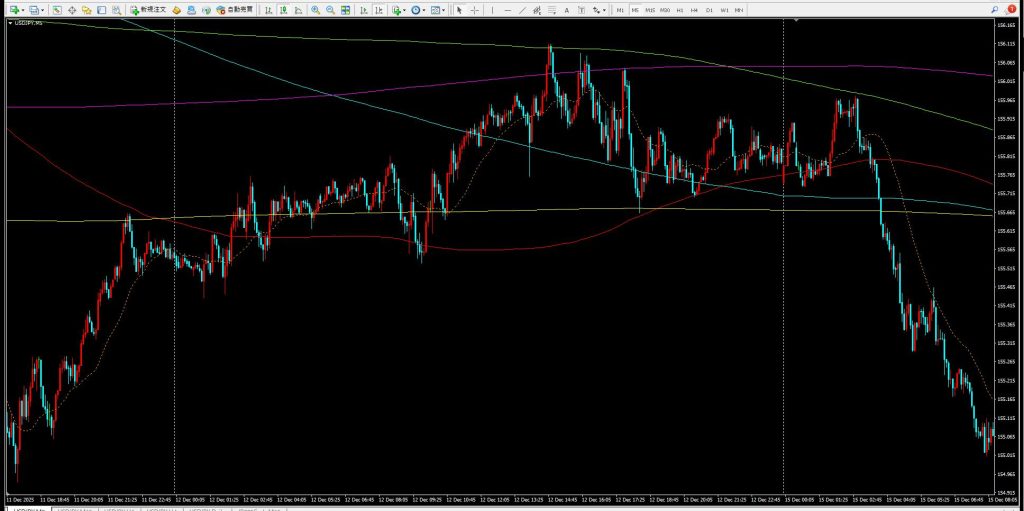The image size is (1024, 511).
Task: Select the horizontal line drawing tool
Action: coord(509,10)
